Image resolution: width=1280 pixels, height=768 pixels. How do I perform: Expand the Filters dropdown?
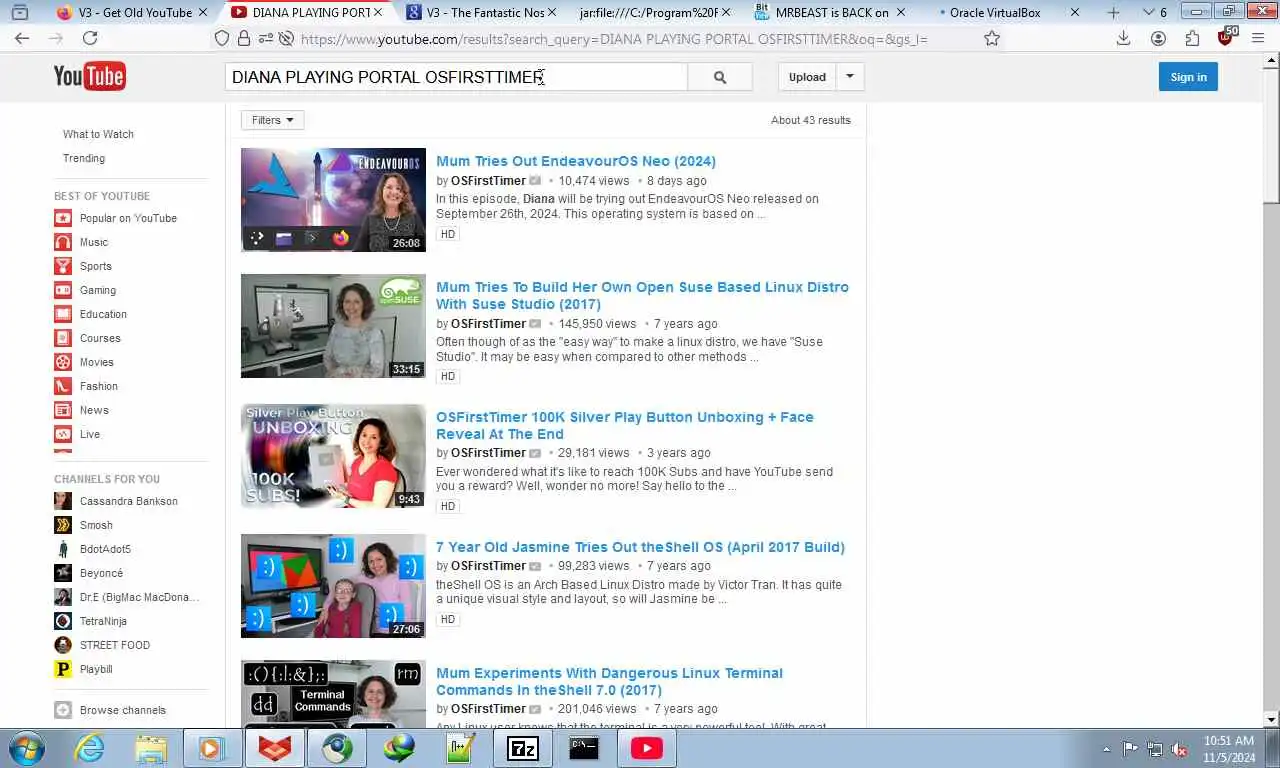tap(272, 120)
